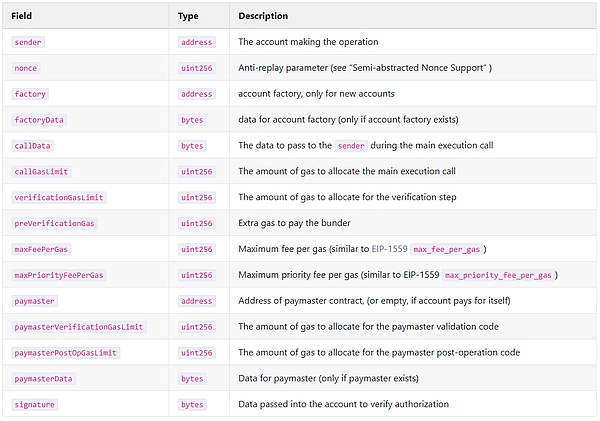
Task: Click the "Type" column header
Action: (188, 16)
